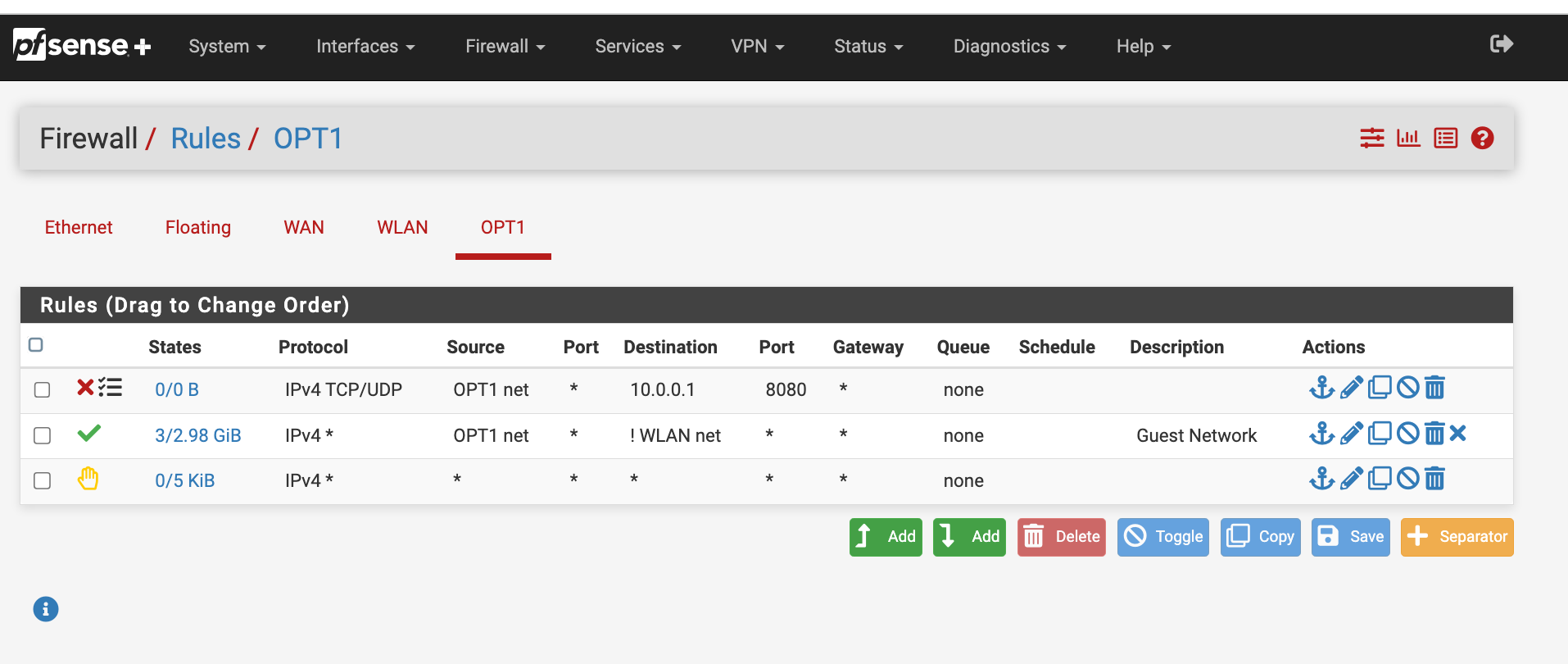
Task: Select the OPT1 tab
Action: click(x=503, y=227)
